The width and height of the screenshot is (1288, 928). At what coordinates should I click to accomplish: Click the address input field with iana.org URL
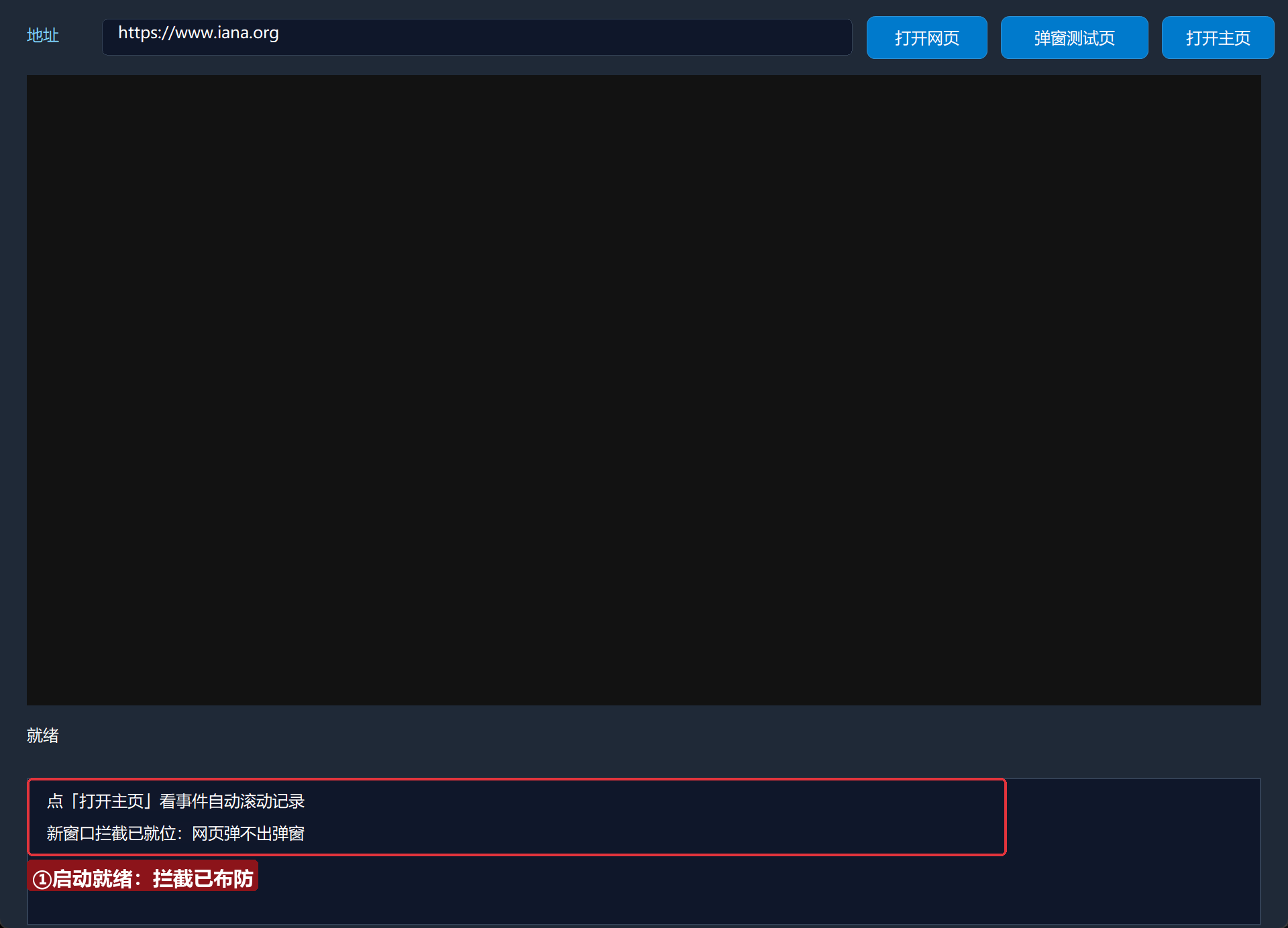pyautogui.click(x=477, y=37)
